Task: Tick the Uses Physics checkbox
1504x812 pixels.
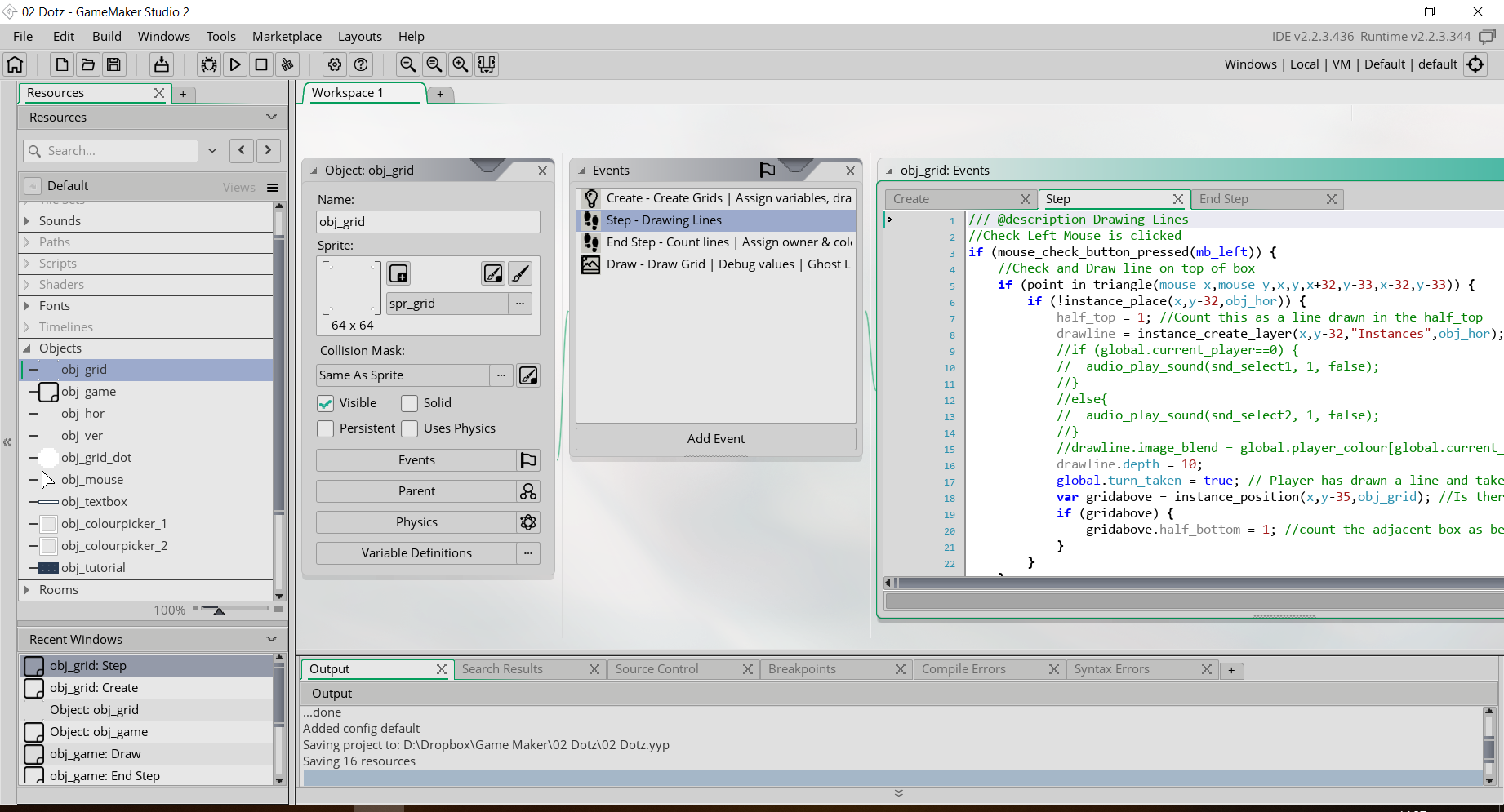Action: pyautogui.click(x=410, y=428)
